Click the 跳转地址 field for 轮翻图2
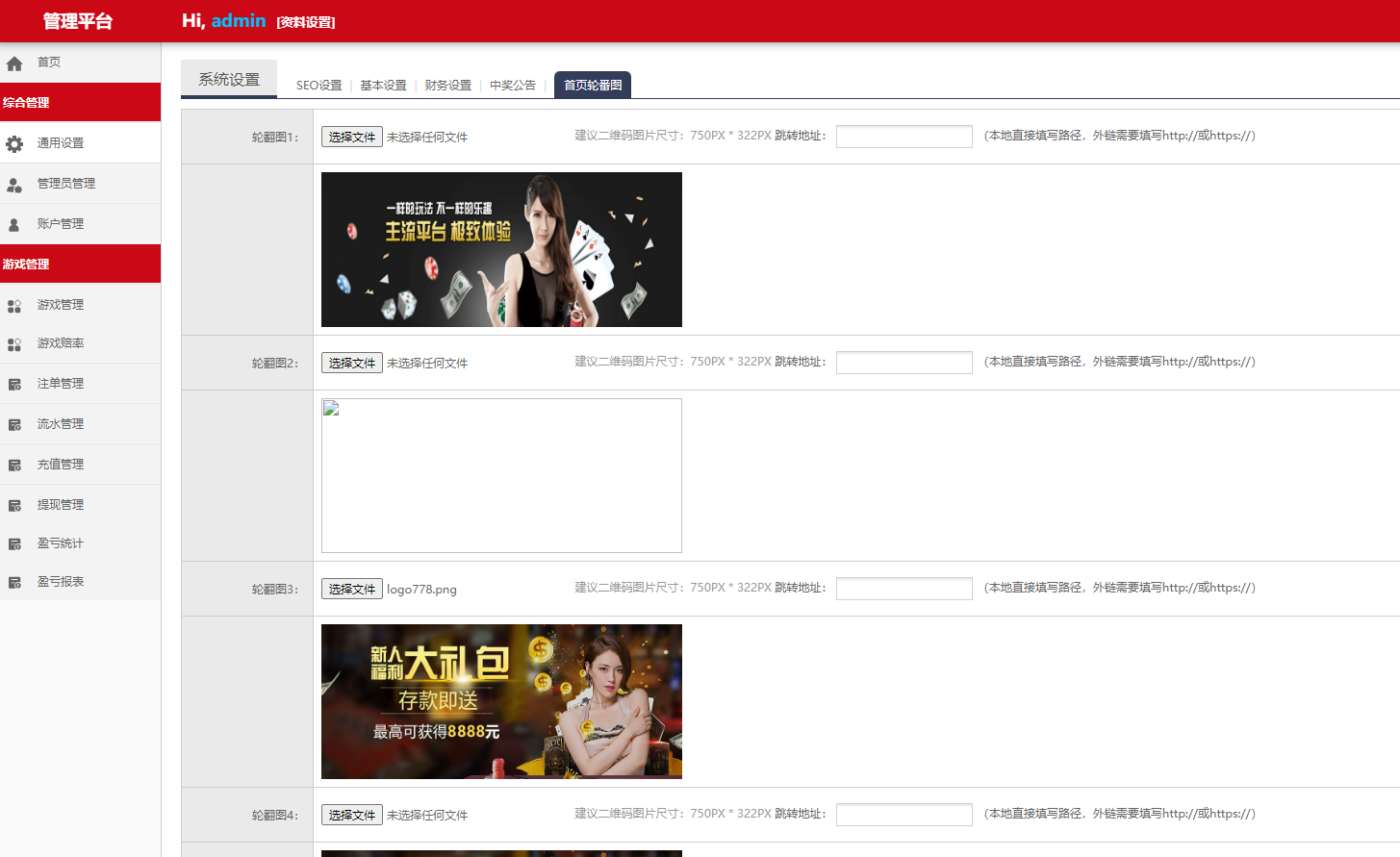 point(904,363)
